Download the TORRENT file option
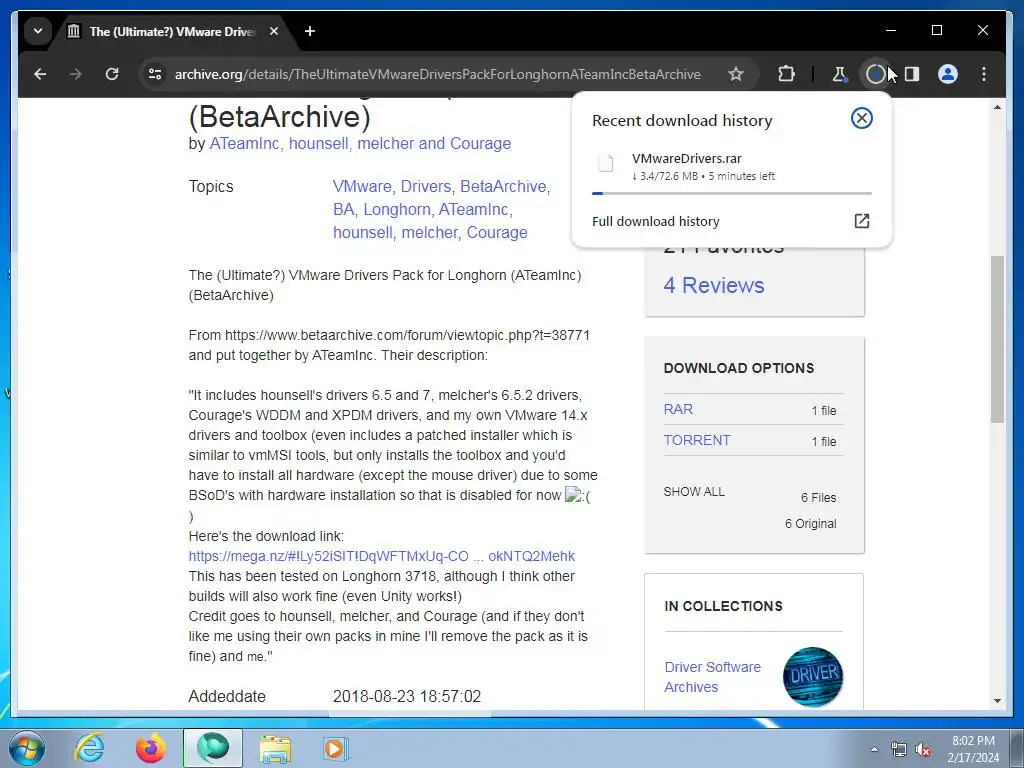The image size is (1024, 768). 697,440
